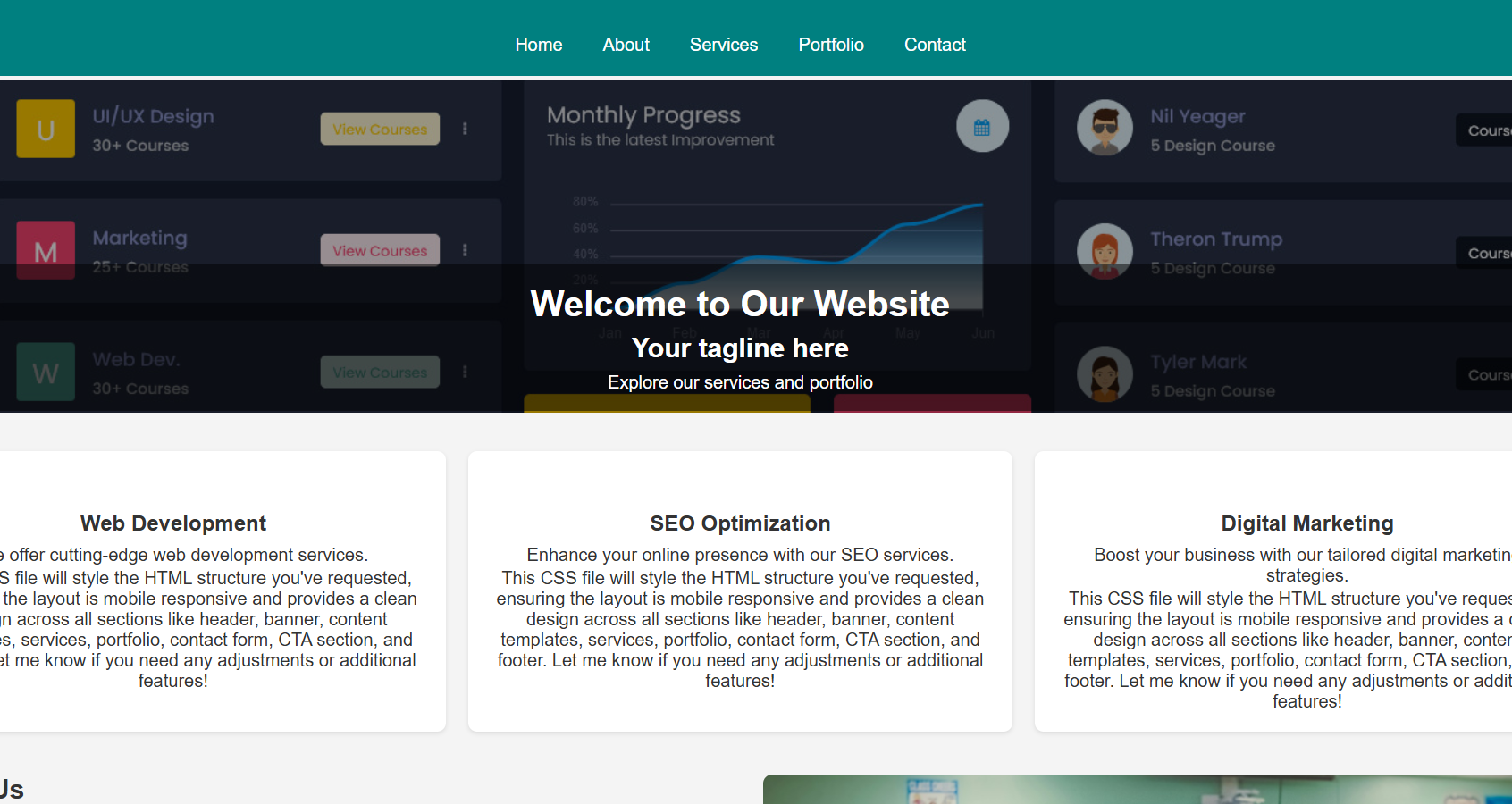
Task: Click the Digital Marketing card heading
Action: tap(1307, 523)
